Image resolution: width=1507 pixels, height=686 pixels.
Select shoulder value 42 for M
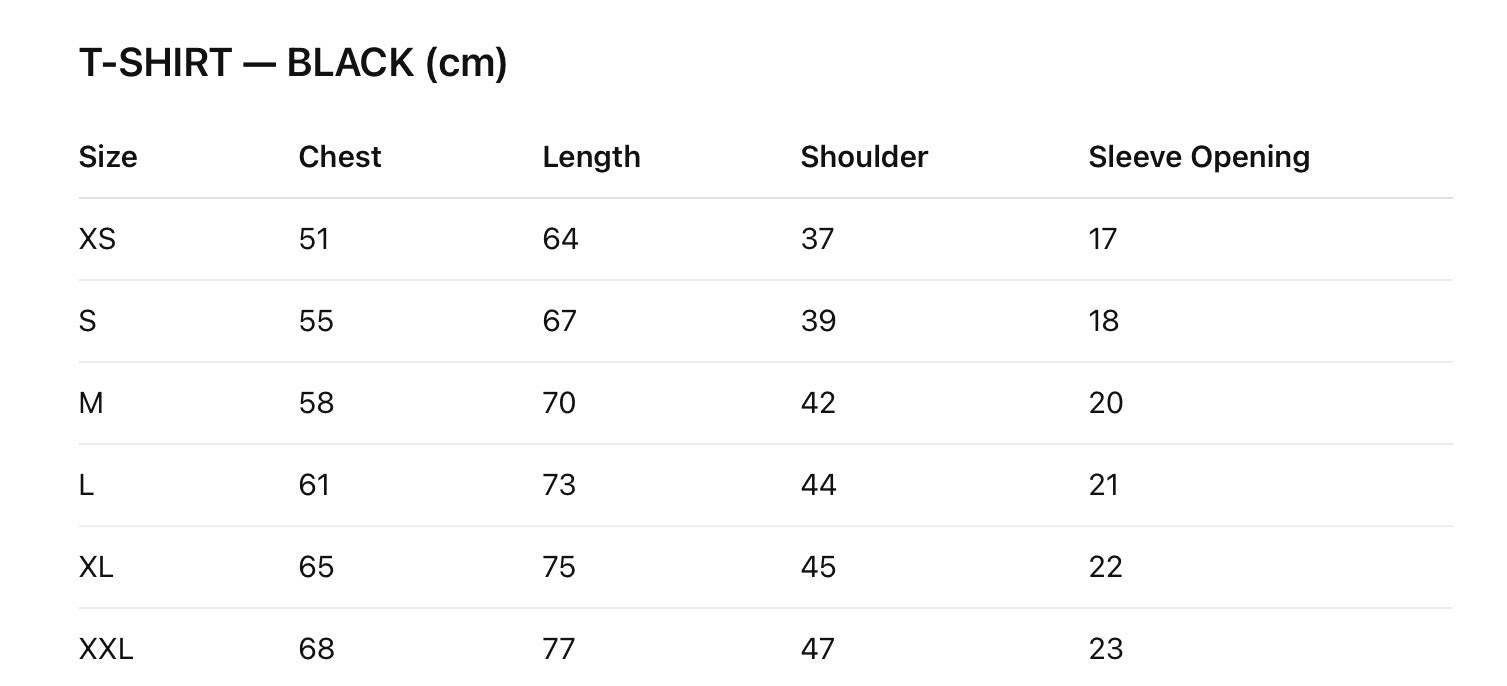(x=818, y=403)
